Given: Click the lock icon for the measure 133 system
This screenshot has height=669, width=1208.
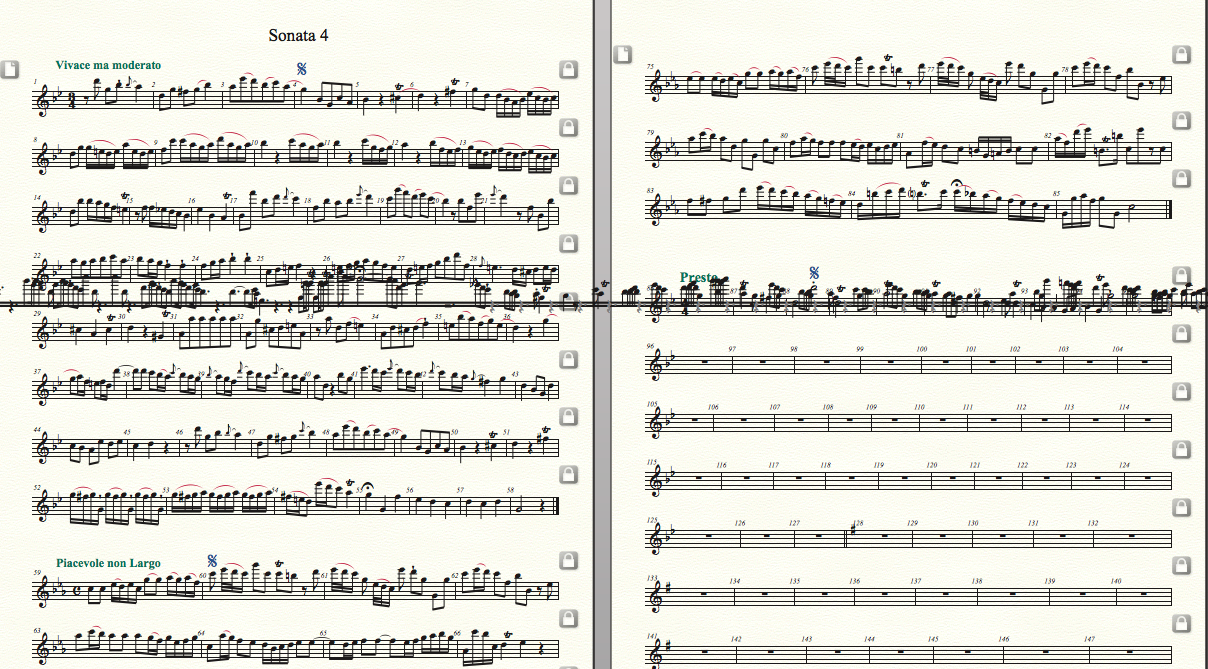Looking at the screenshot, I should 1180,567.
